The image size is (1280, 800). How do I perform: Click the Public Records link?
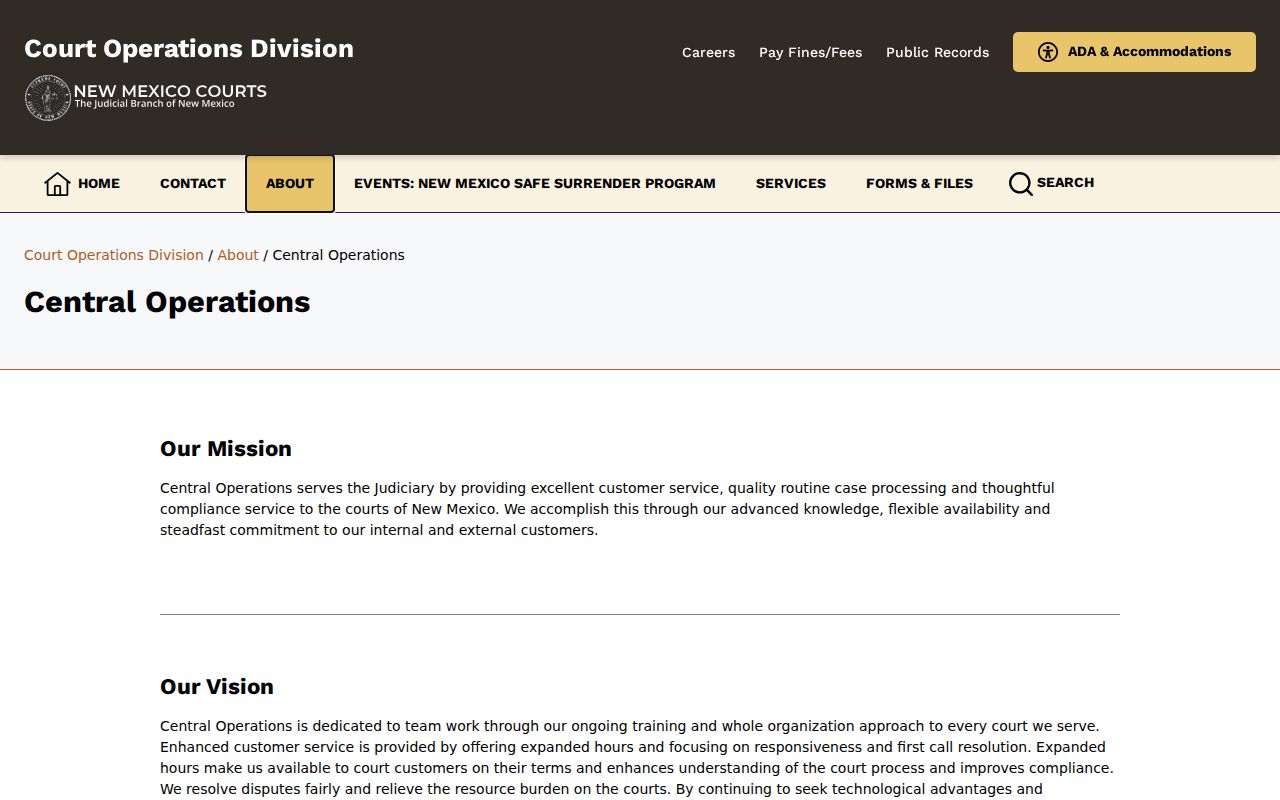937,52
